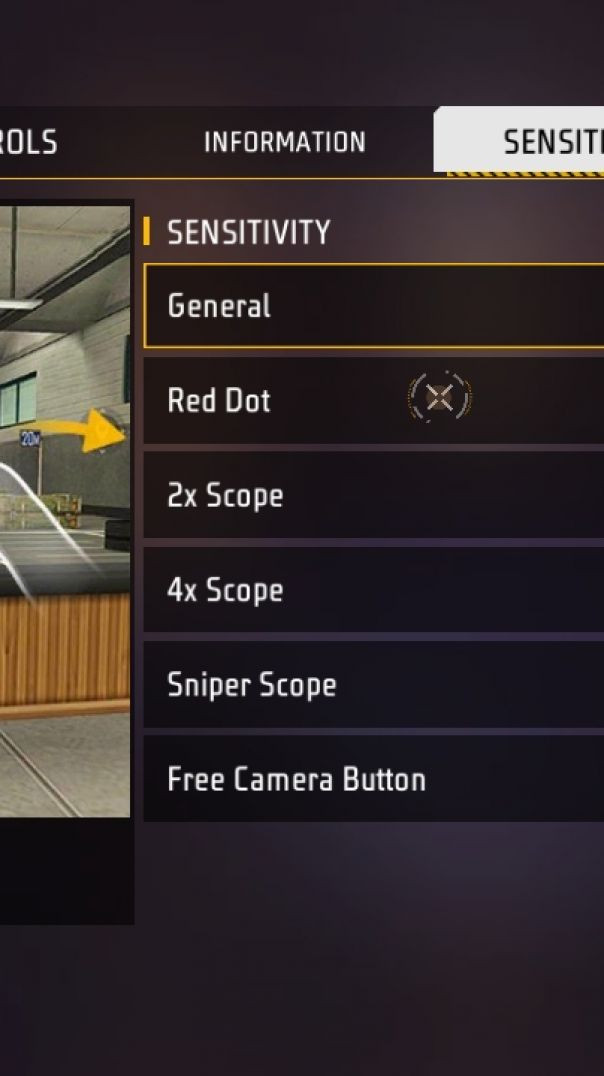604x1076 pixels.
Task: Click the SENSITIVITY section heading text
Action: pyautogui.click(x=248, y=232)
